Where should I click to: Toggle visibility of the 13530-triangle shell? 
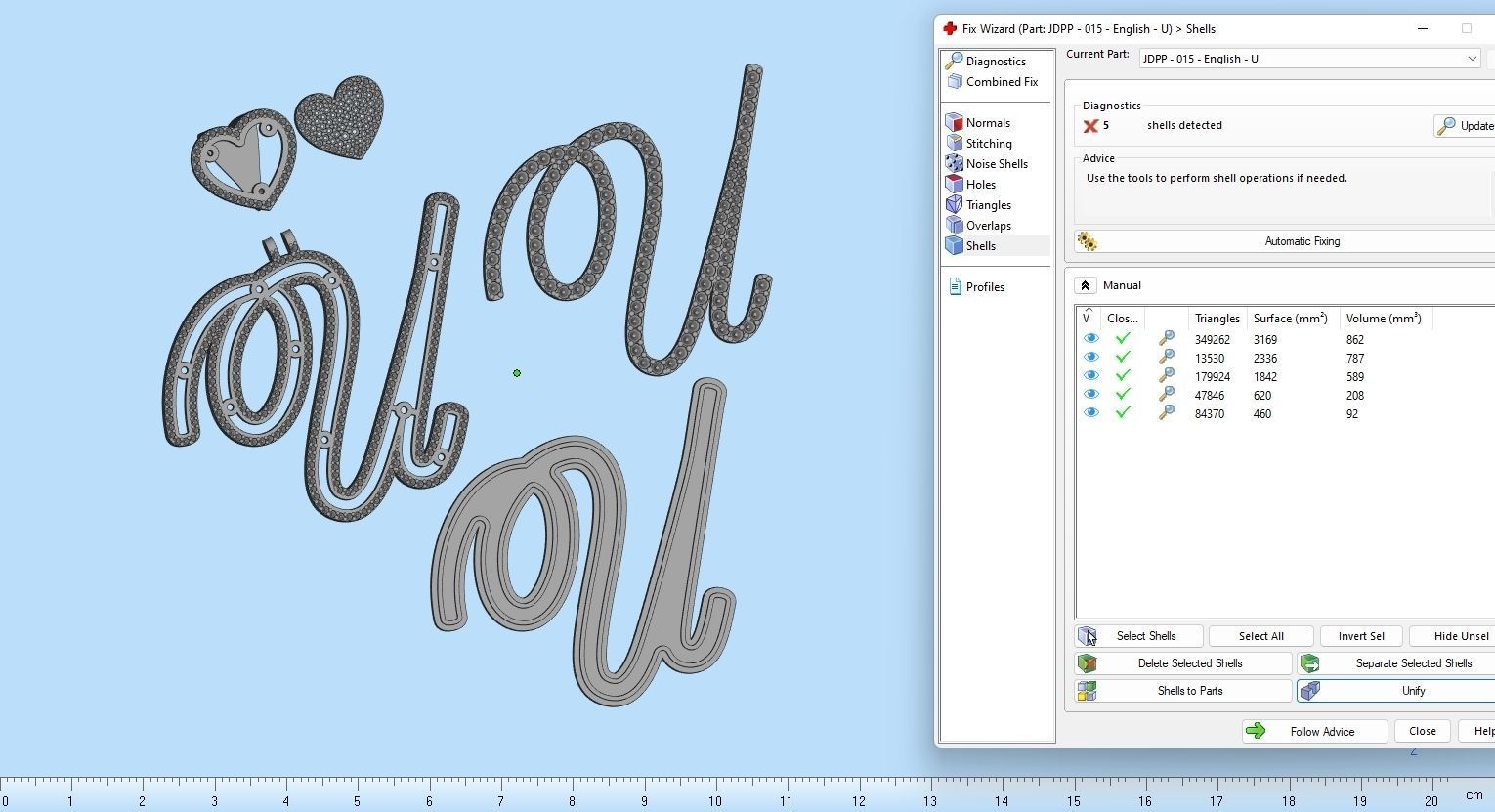(1090, 358)
